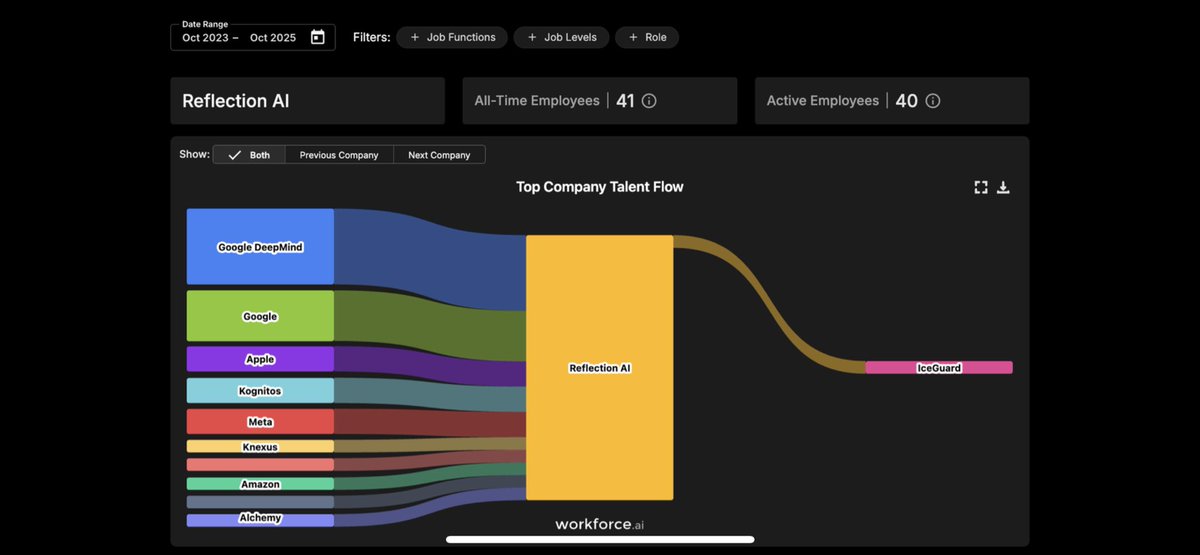Screen dimensions: 1200x555
Task: Show Previous Company only
Action: [339, 155]
